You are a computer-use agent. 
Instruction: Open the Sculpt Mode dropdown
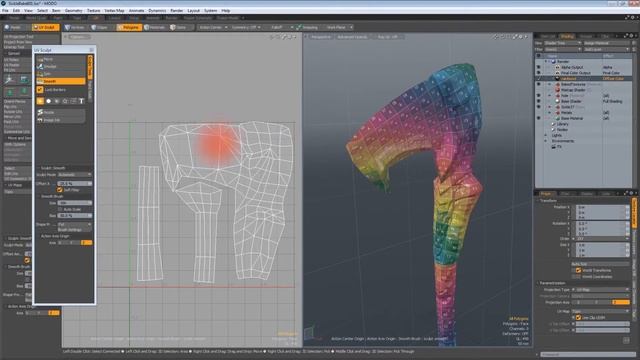coord(75,175)
